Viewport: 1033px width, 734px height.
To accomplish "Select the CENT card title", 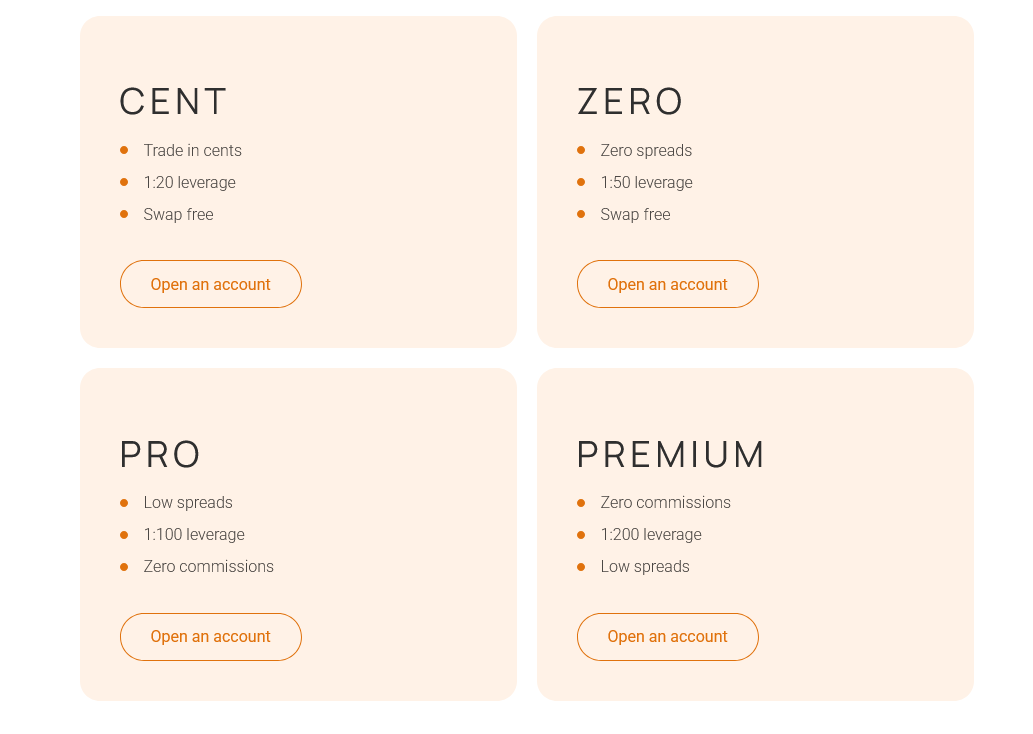I will (173, 101).
